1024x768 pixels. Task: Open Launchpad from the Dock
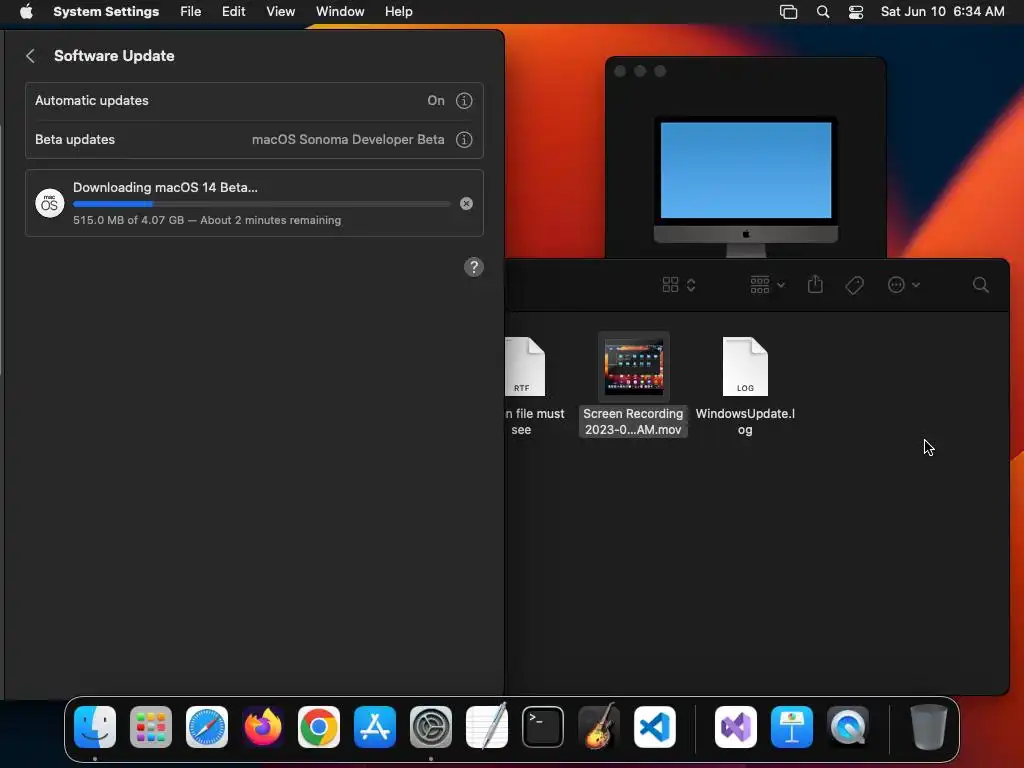[151, 727]
